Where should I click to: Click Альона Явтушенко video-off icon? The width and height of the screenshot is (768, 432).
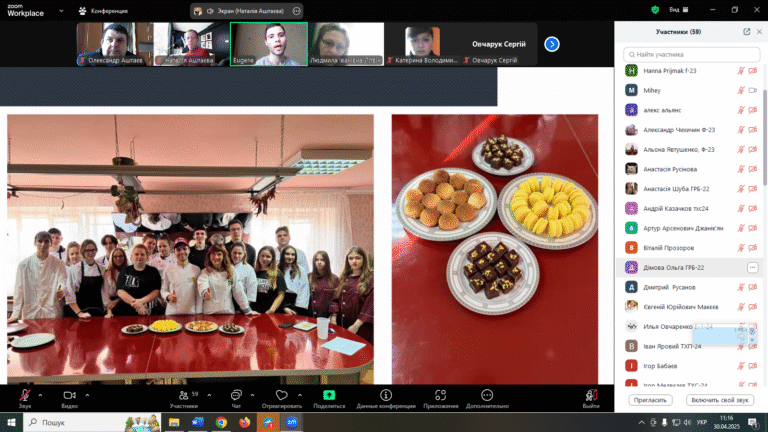tap(753, 149)
